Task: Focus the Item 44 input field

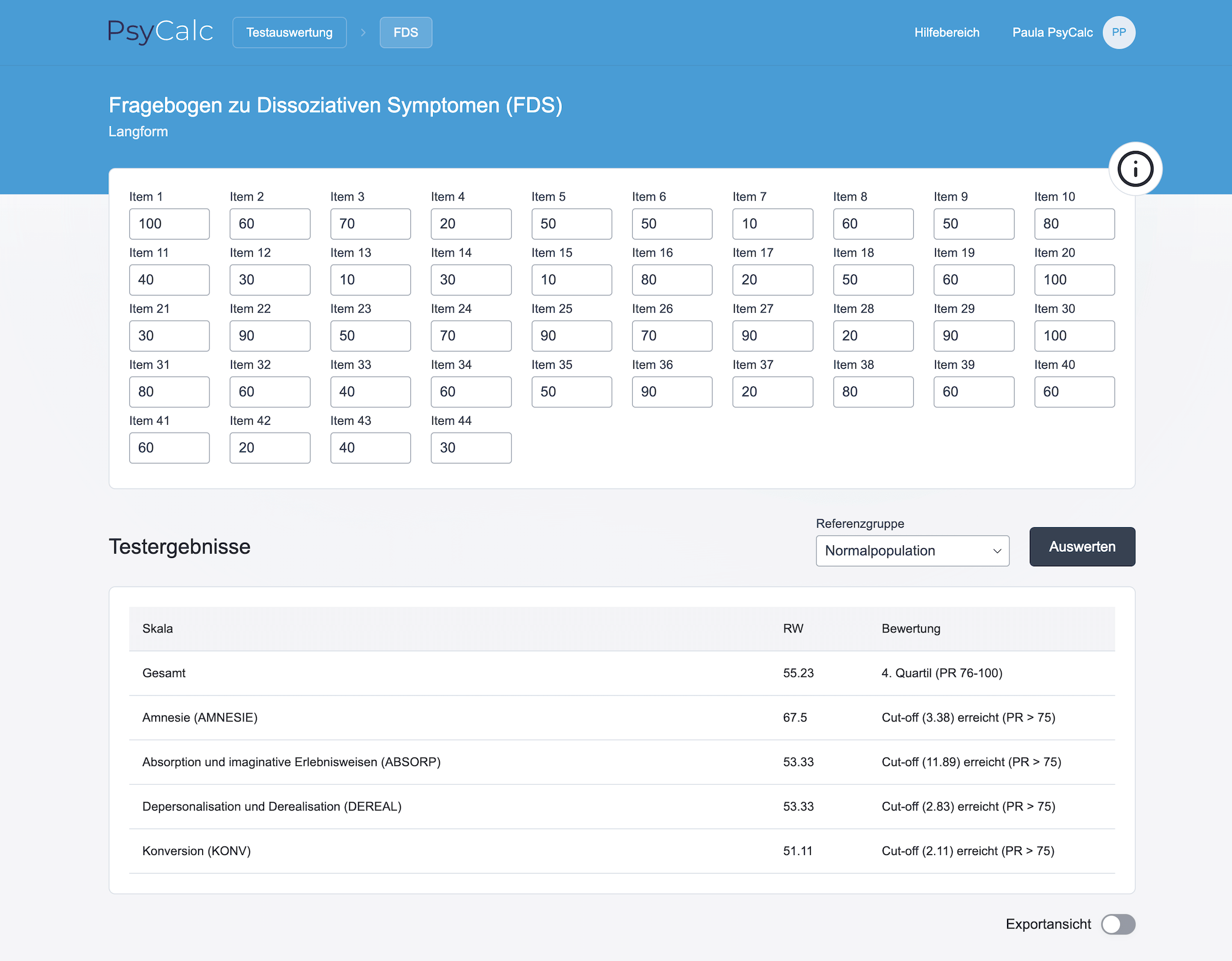Action: click(471, 448)
